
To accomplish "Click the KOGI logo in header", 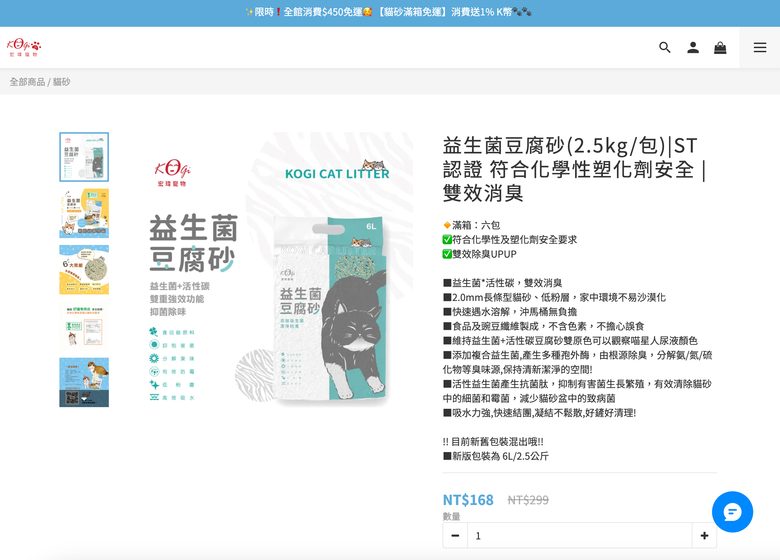I will 24,48.
